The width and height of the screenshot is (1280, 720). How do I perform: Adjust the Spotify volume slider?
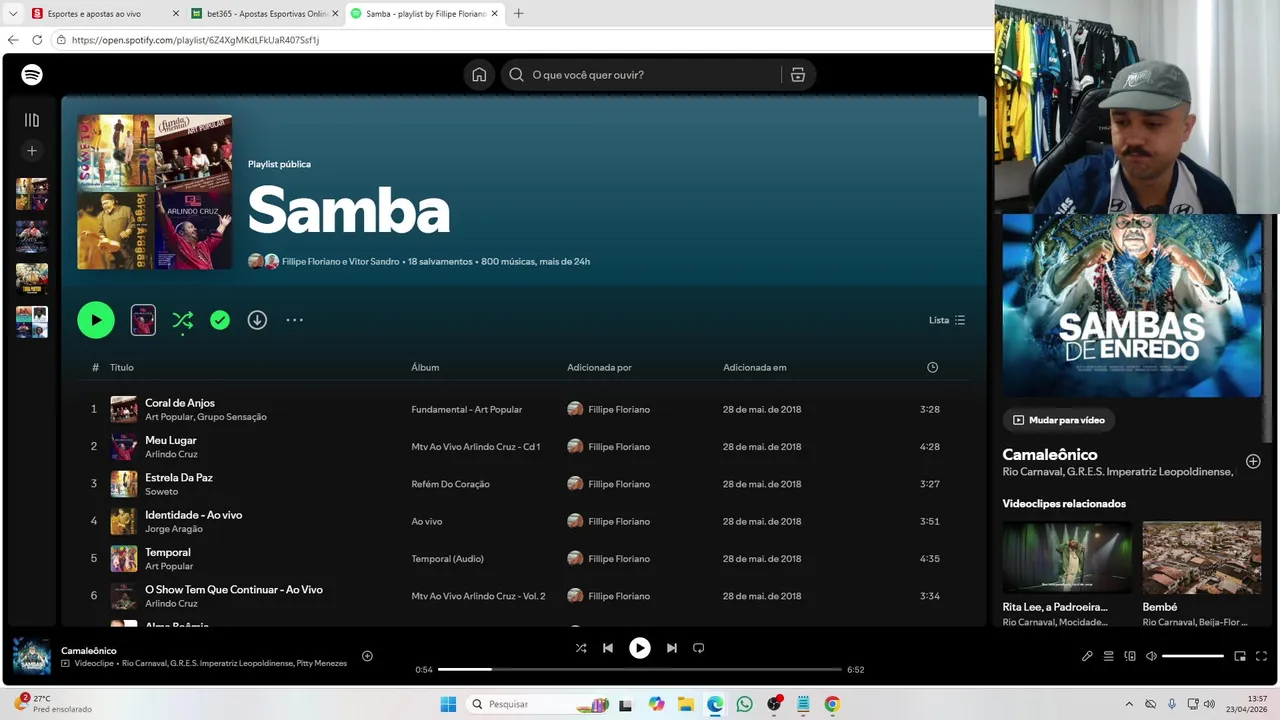[x=1193, y=656]
